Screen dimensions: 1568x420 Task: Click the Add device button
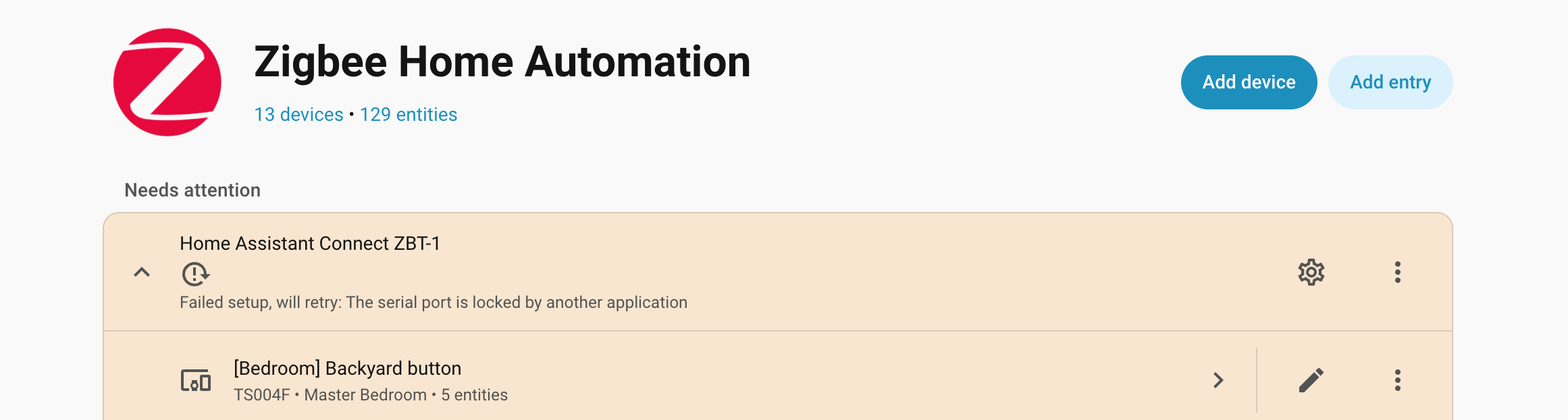1249,82
